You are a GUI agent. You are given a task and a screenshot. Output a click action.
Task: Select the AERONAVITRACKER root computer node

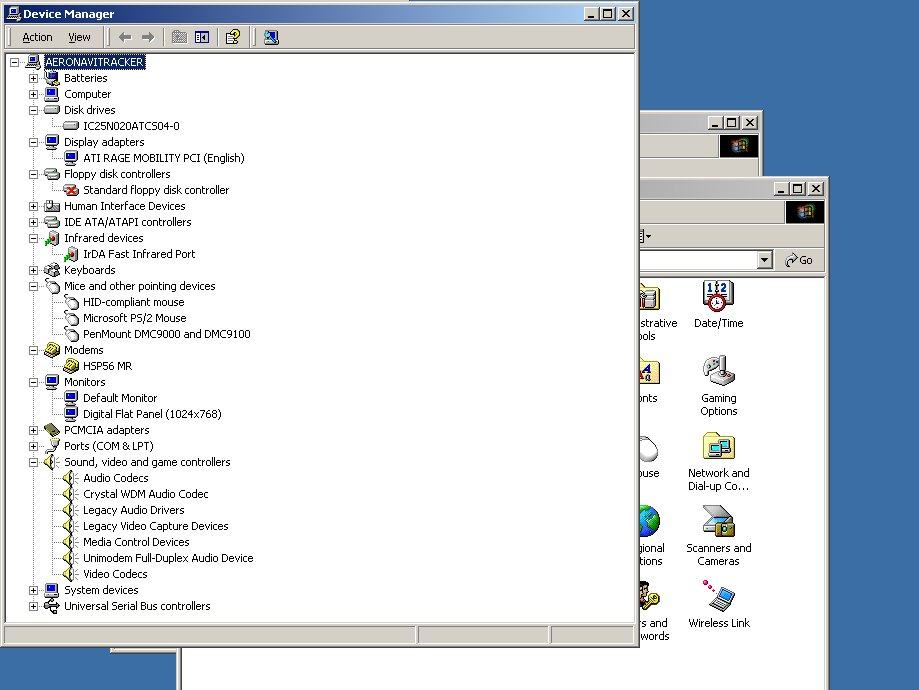(x=94, y=62)
